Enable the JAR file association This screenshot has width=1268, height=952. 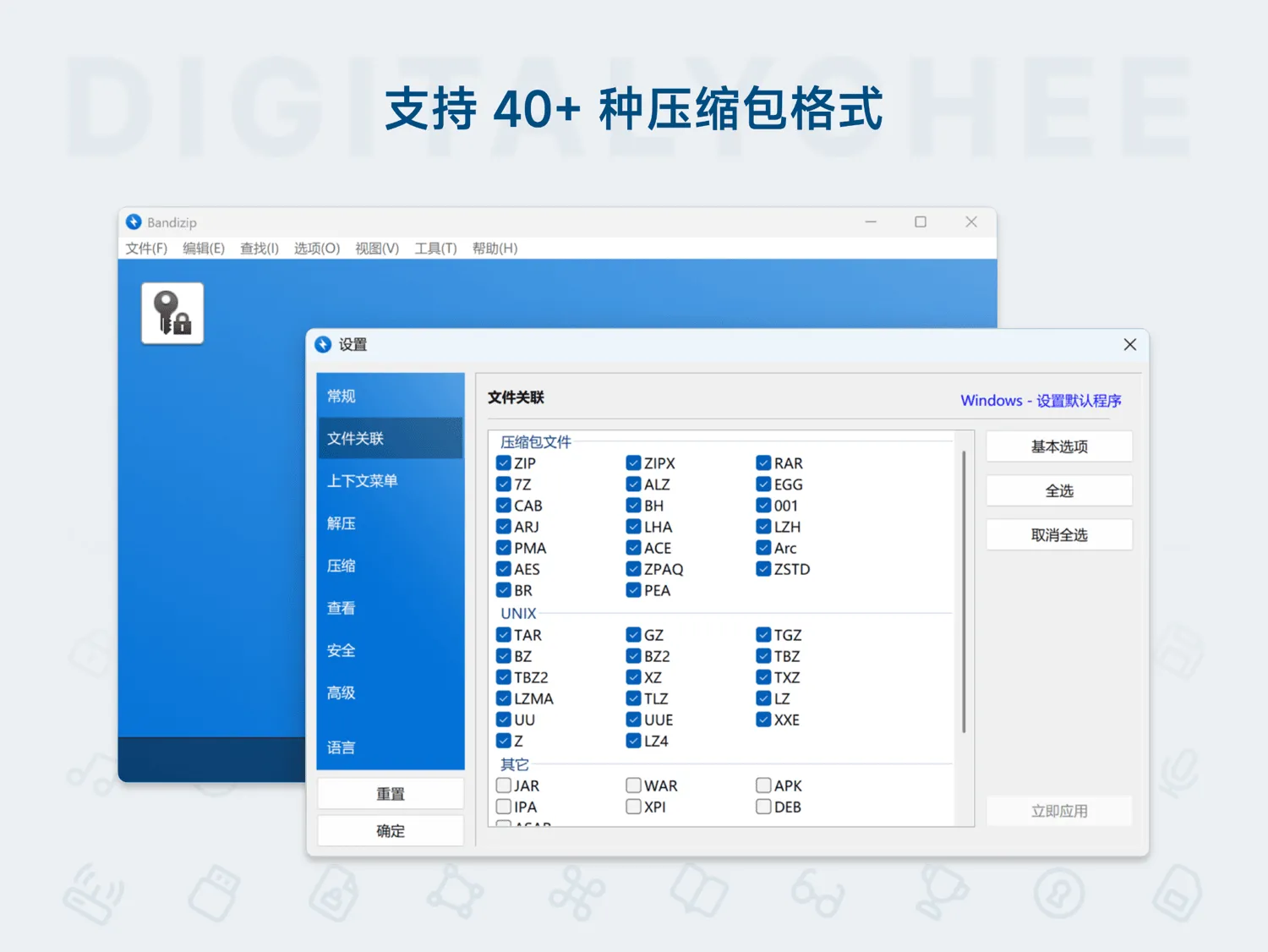tap(504, 785)
